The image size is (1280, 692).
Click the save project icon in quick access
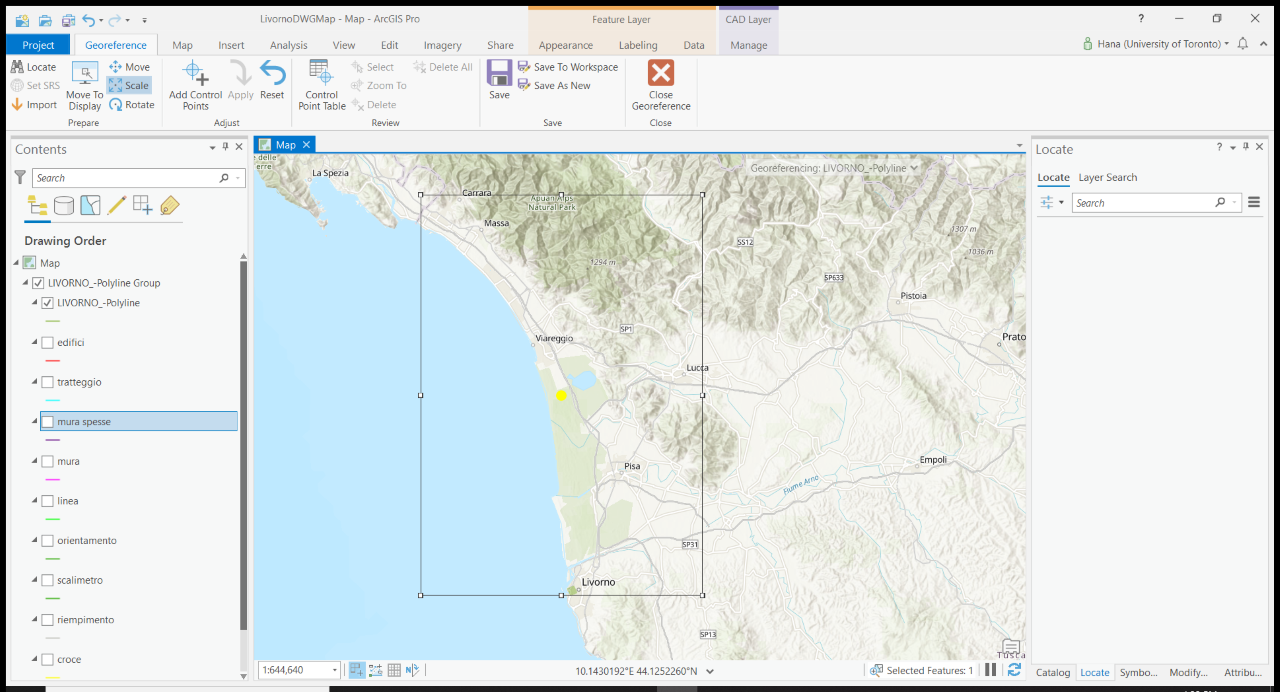[x=68, y=19]
